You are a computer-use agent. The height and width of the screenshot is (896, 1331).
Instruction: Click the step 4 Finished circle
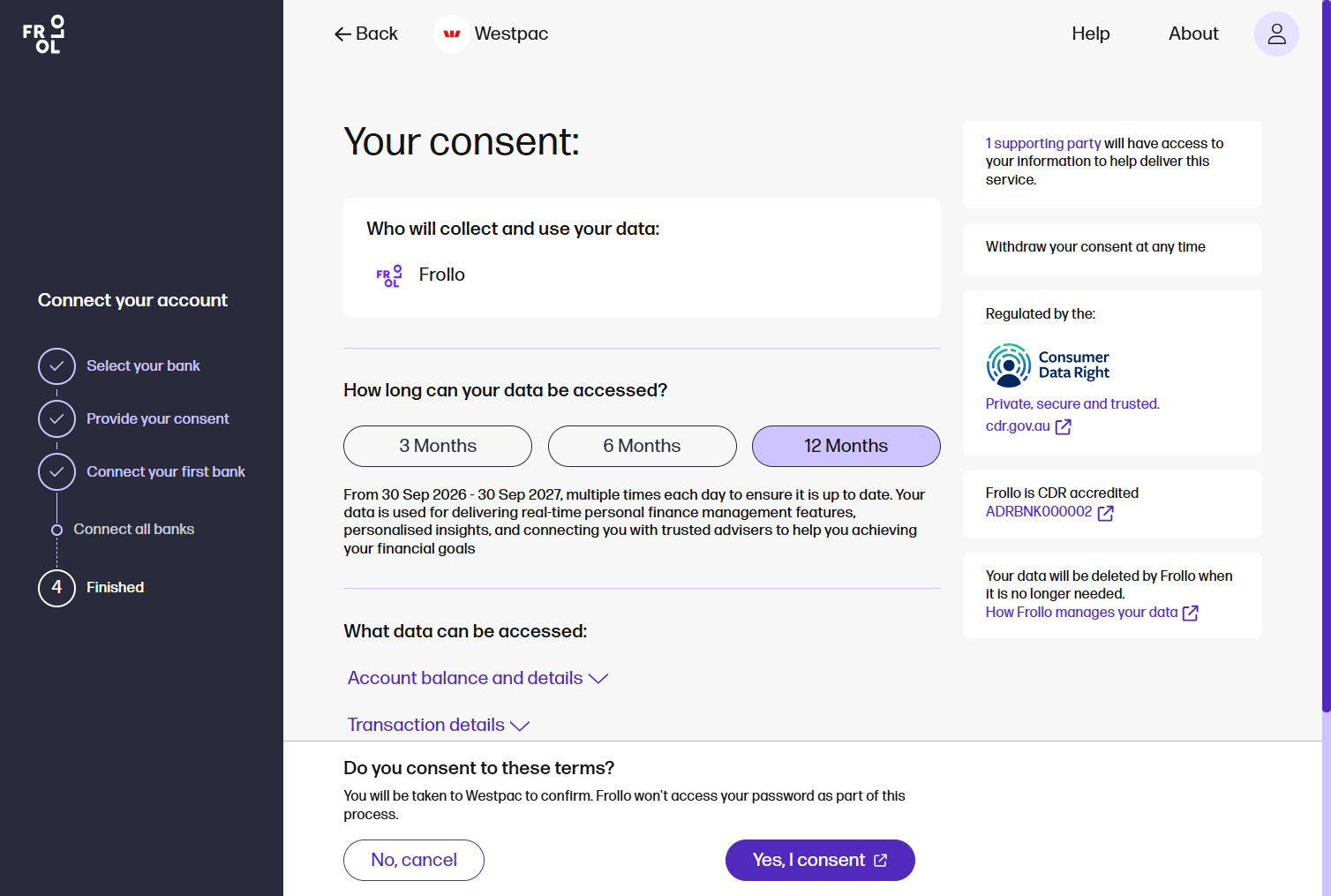coord(56,588)
